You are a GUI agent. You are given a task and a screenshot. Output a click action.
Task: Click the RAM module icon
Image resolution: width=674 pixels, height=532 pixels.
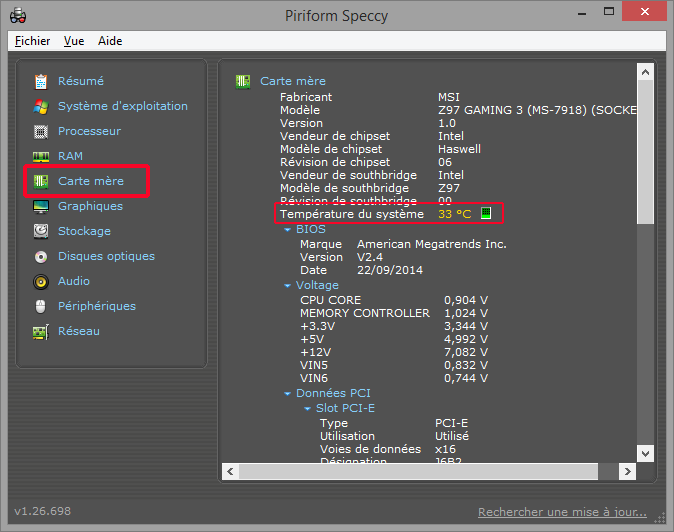coord(41,156)
